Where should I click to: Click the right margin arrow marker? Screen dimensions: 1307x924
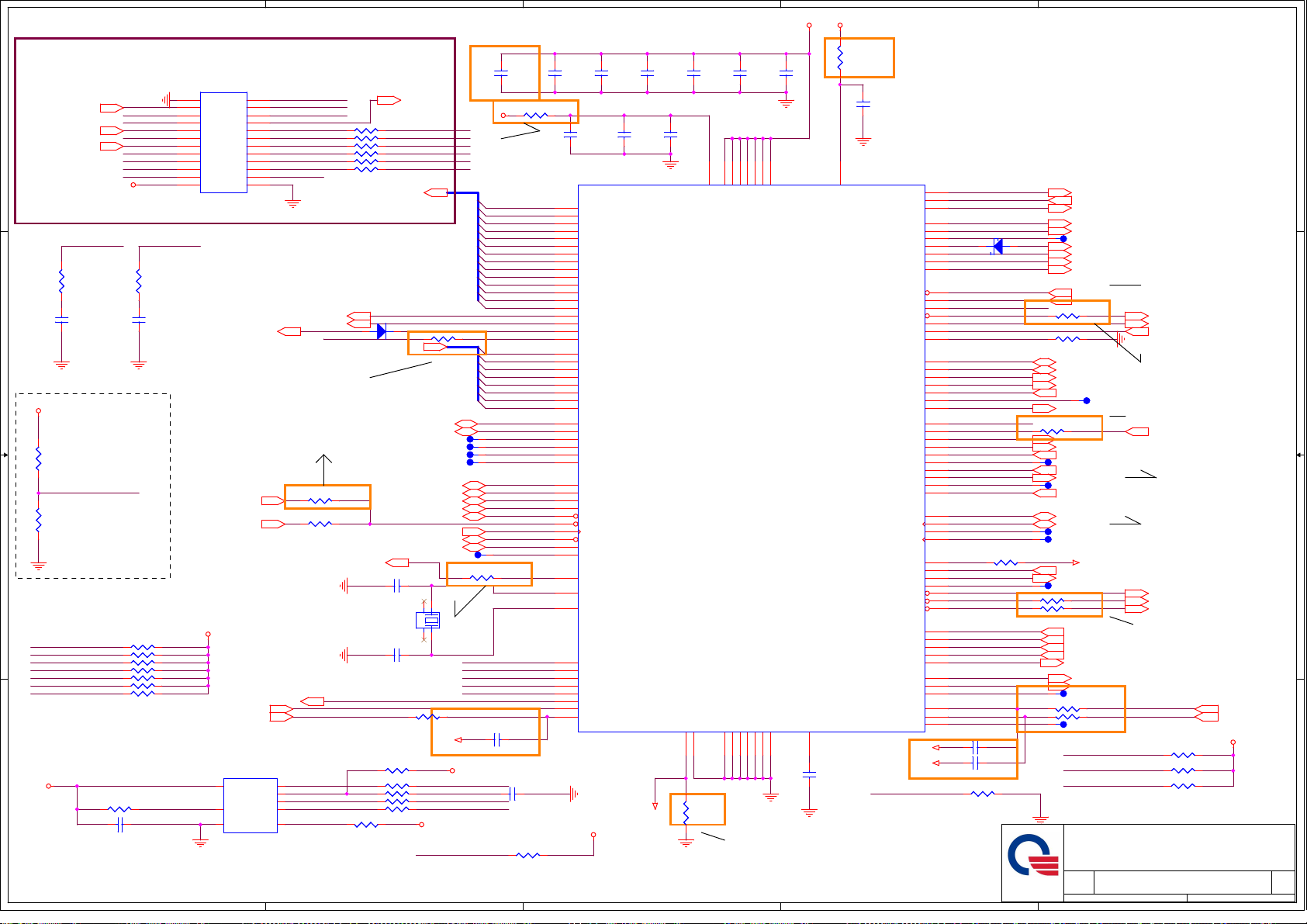point(1300,455)
